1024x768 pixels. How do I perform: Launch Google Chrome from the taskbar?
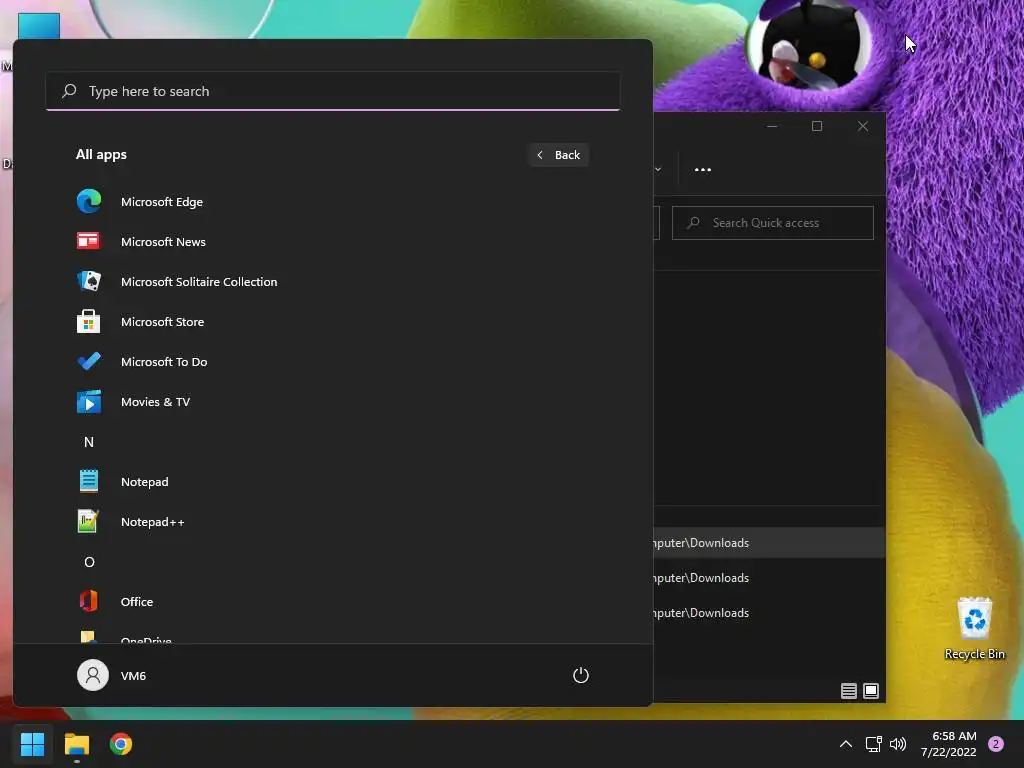[121, 744]
